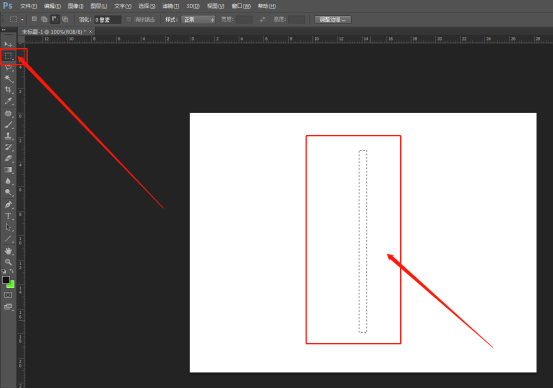Choose Subtract from selection mode
Image resolution: width=553 pixels, height=389 pixels.
coord(55,19)
